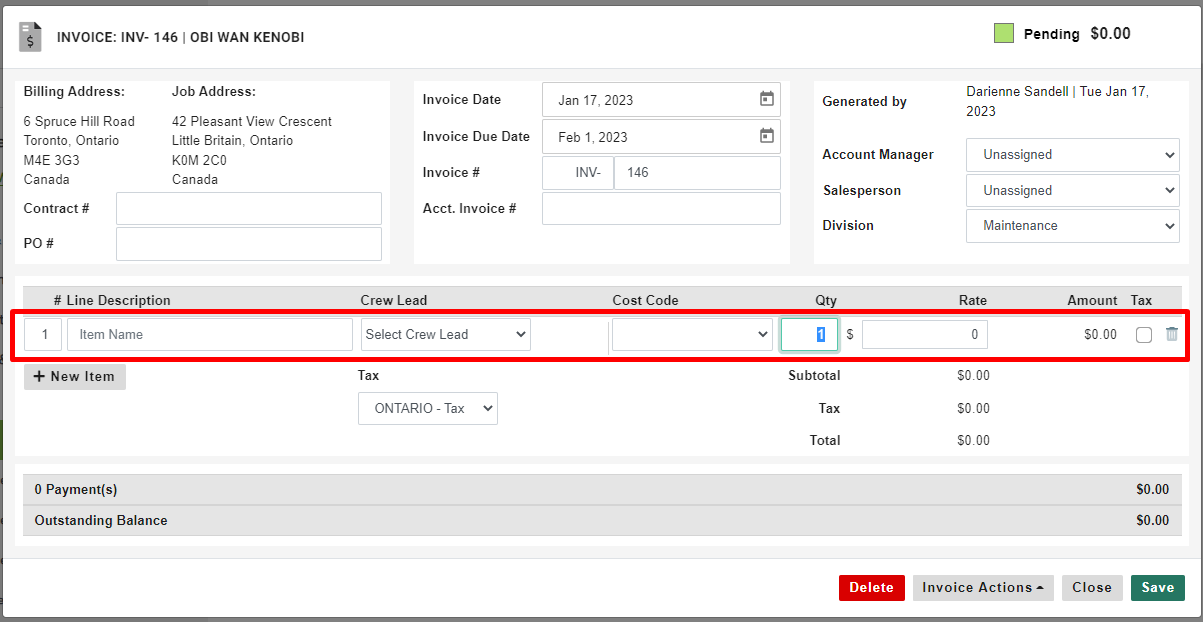The width and height of the screenshot is (1203, 622).
Task: Click the green Pending status swatch
Action: 1003,33
